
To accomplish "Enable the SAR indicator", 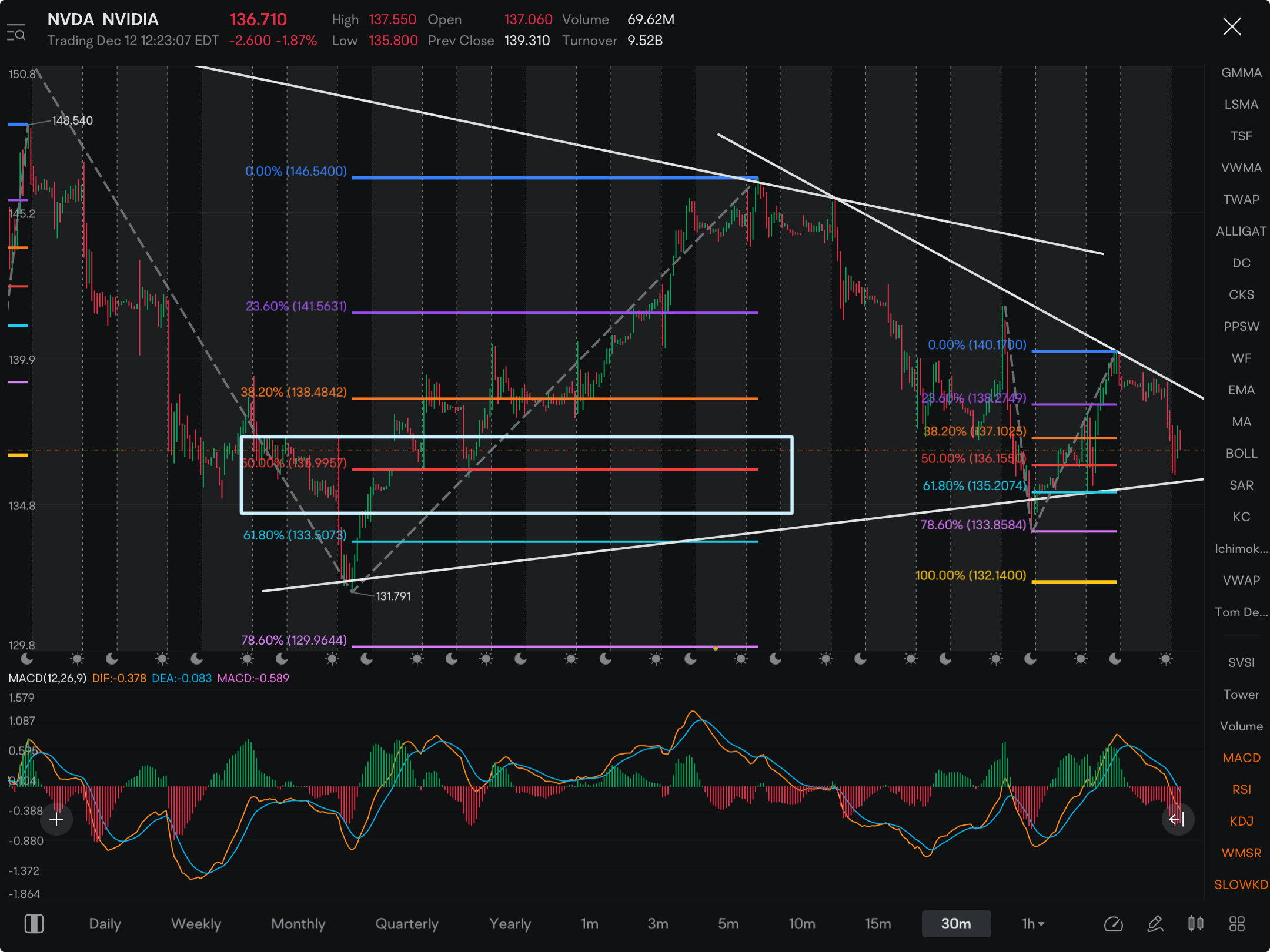I will [1241, 485].
